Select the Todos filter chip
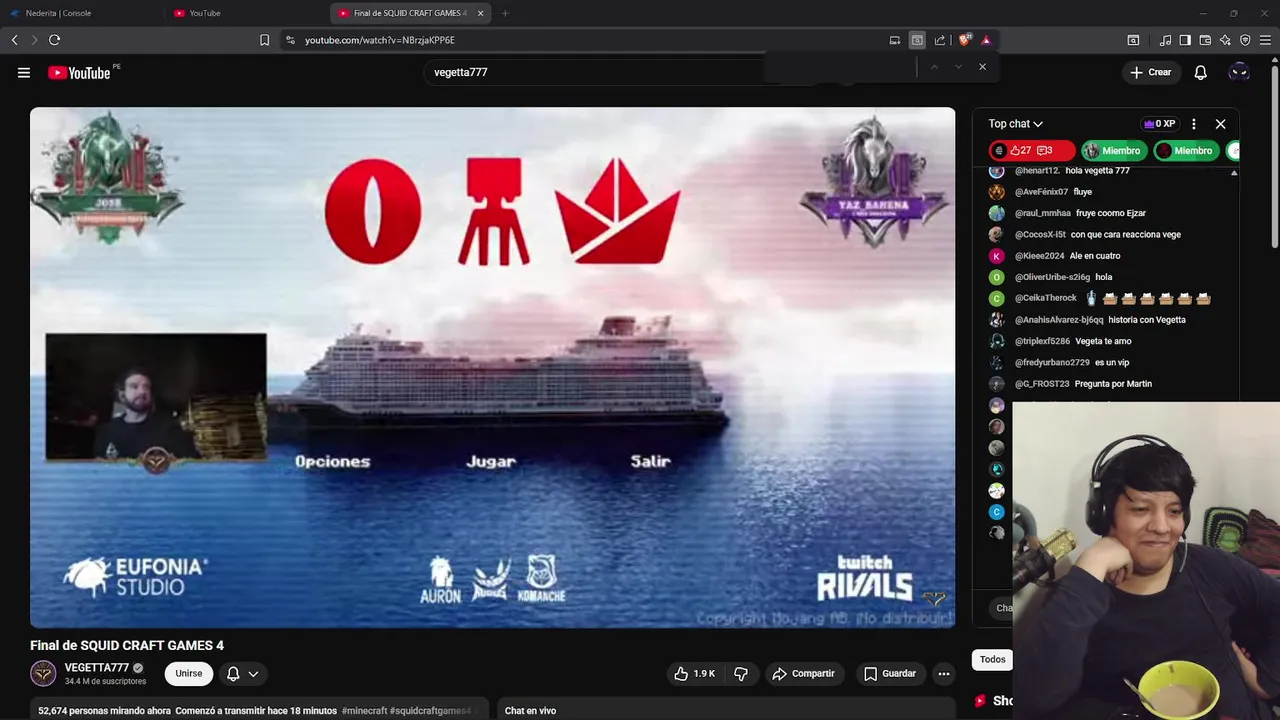Image resolution: width=1280 pixels, height=720 pixels. pos(992,659)
